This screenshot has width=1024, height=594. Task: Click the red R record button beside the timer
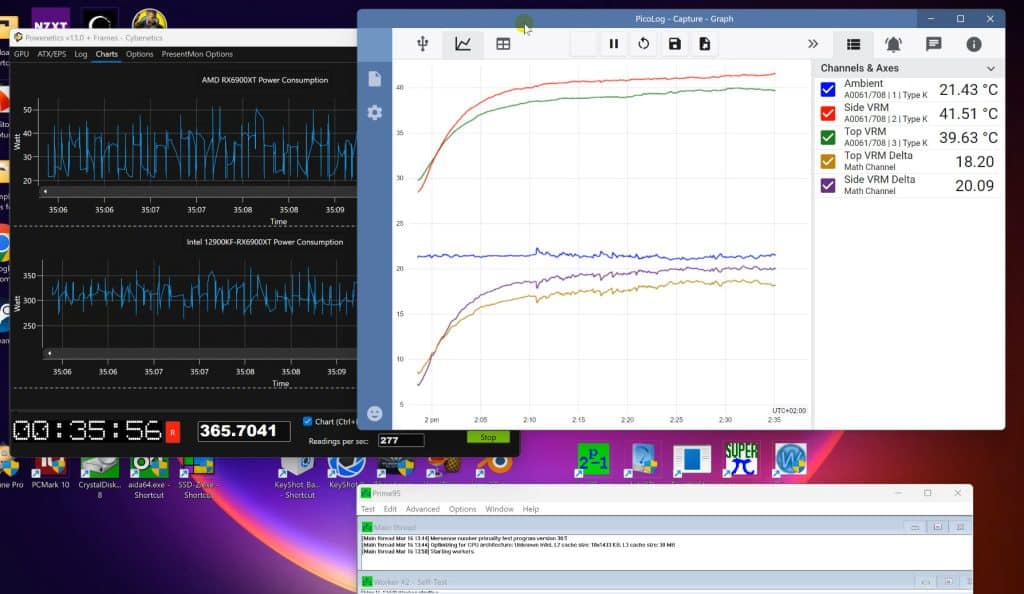172,431
